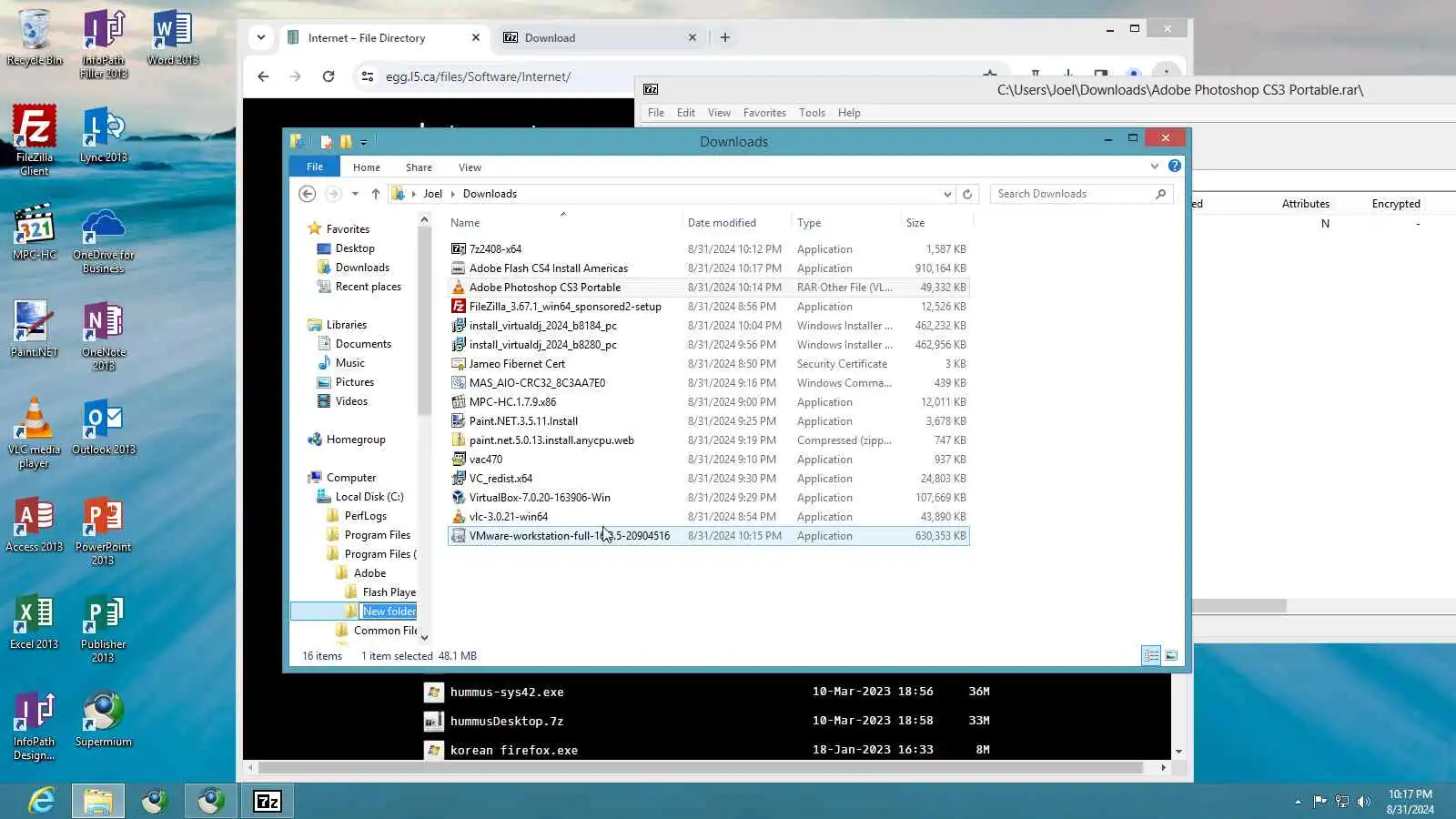Open the Tools menu in 7-Zip
Screen dimensions: 1456x819
(812, 113)
